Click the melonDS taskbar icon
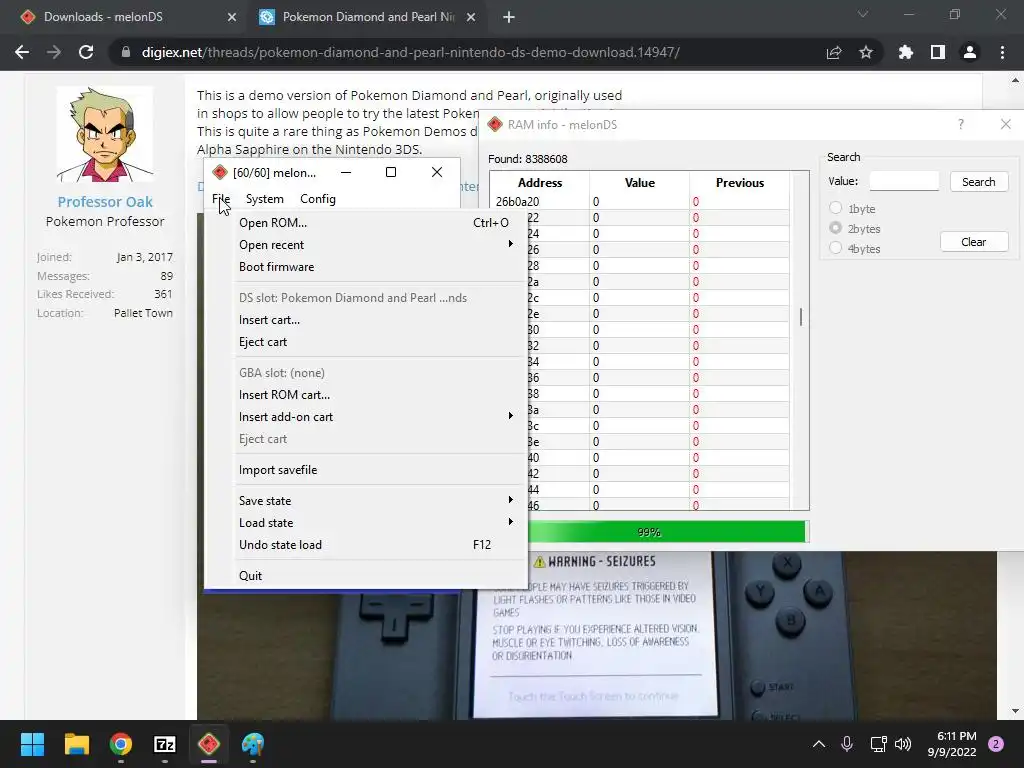This screenshot has height=768, width=1024. coord(209,744)
